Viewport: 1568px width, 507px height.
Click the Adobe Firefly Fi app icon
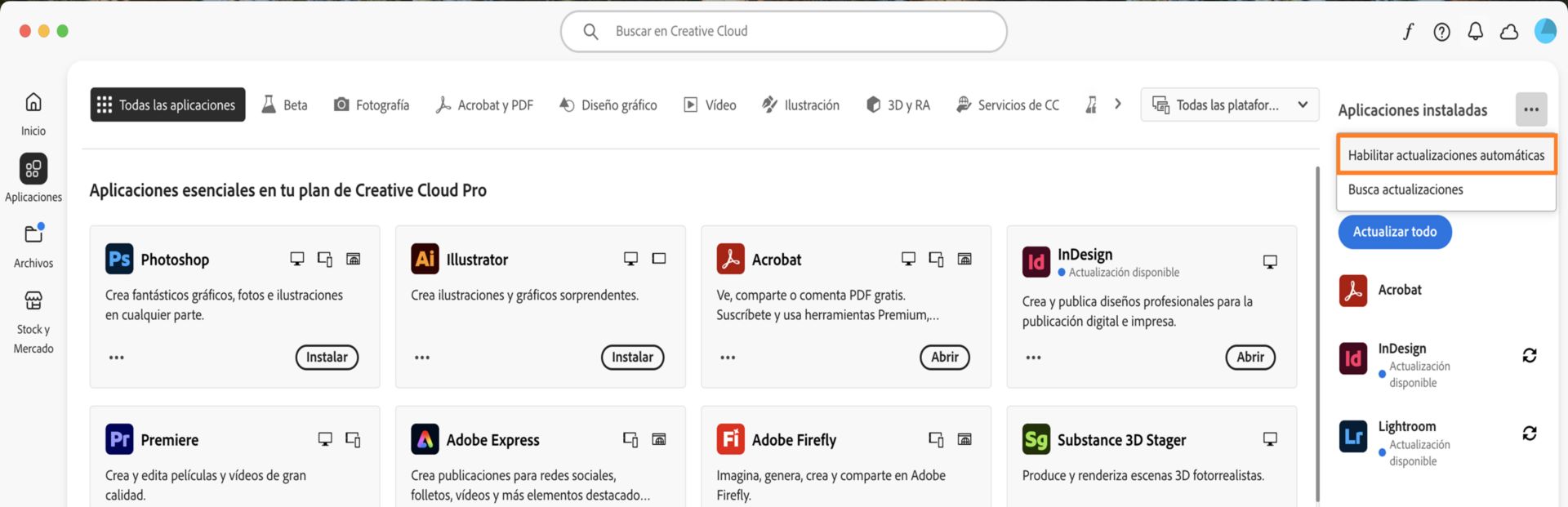pyautogui.click(x=730, y=440)
